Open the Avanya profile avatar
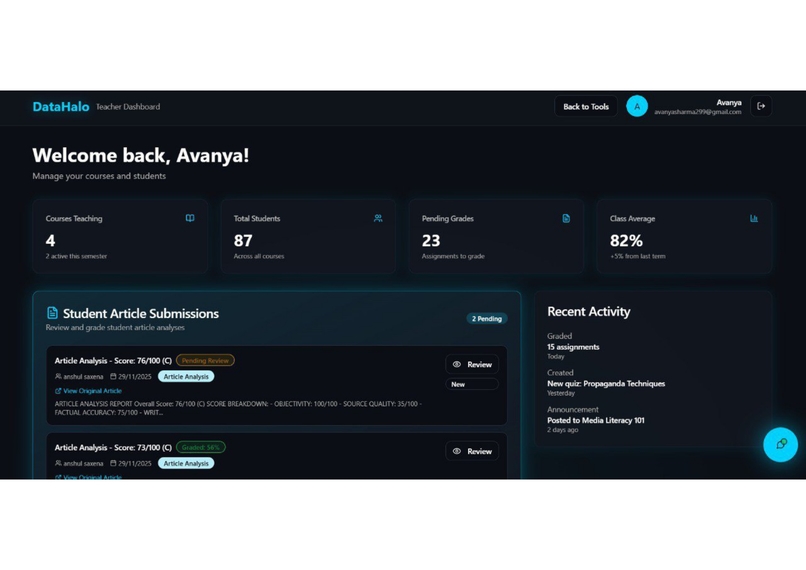The height and width of the screenshot is (570, 806). (x=636, y=106)
